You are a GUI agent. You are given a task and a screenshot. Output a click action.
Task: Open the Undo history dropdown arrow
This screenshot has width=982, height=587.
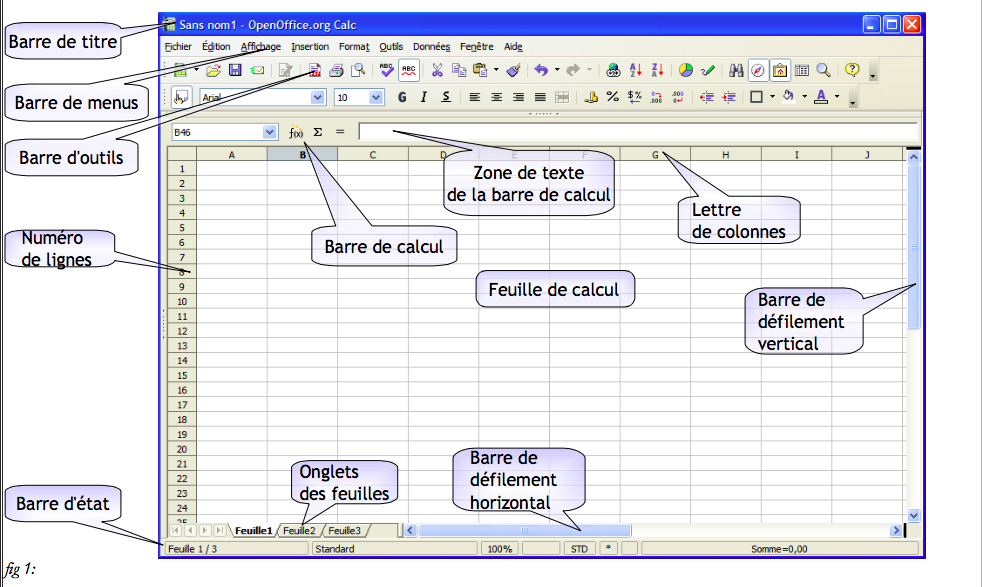point(557,70)
